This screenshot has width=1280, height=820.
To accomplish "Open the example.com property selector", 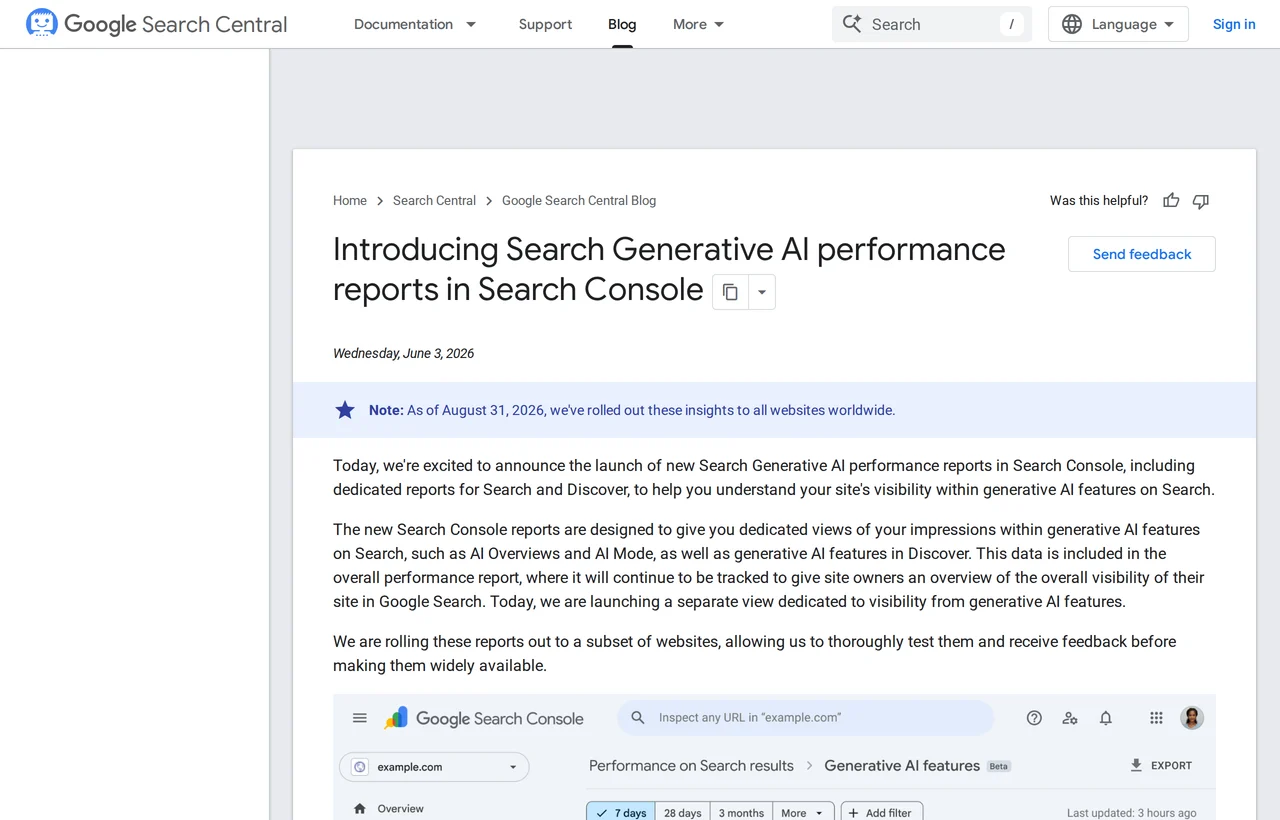I will coord(435,767).
